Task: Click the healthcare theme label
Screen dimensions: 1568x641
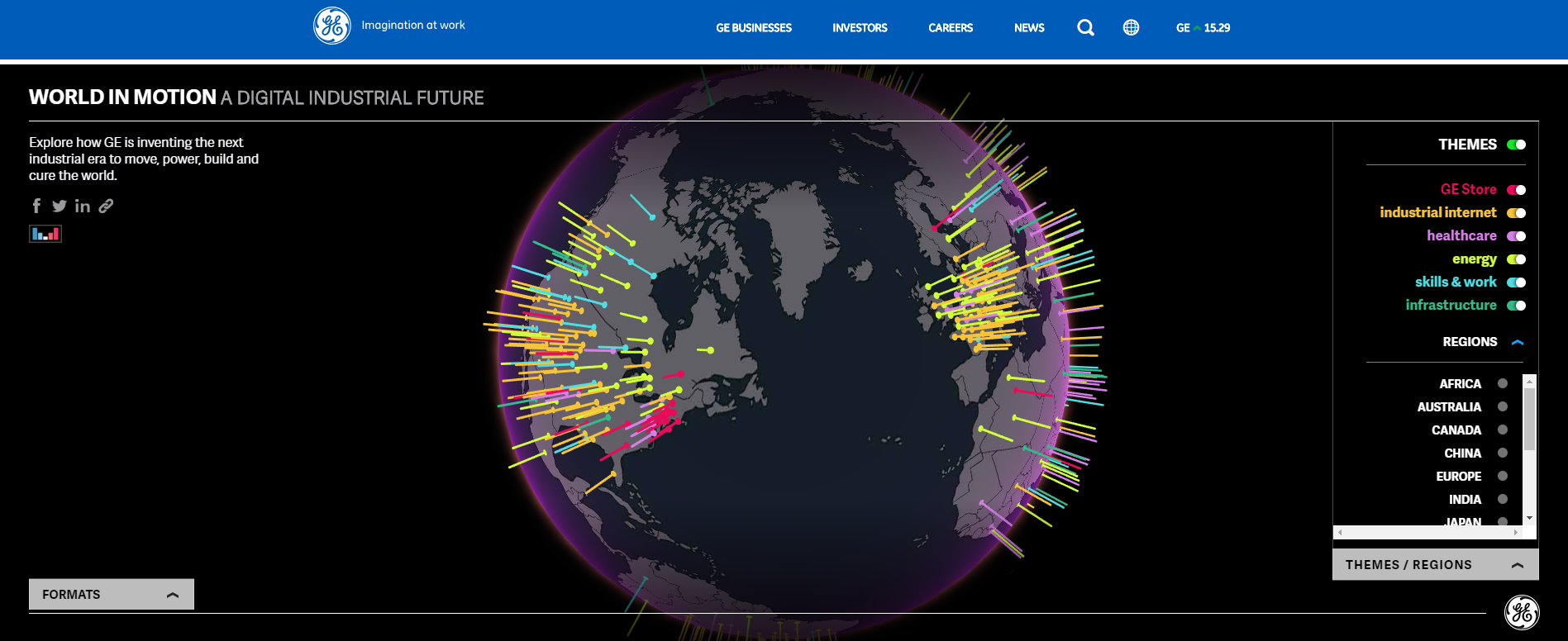Action: 1461,235
